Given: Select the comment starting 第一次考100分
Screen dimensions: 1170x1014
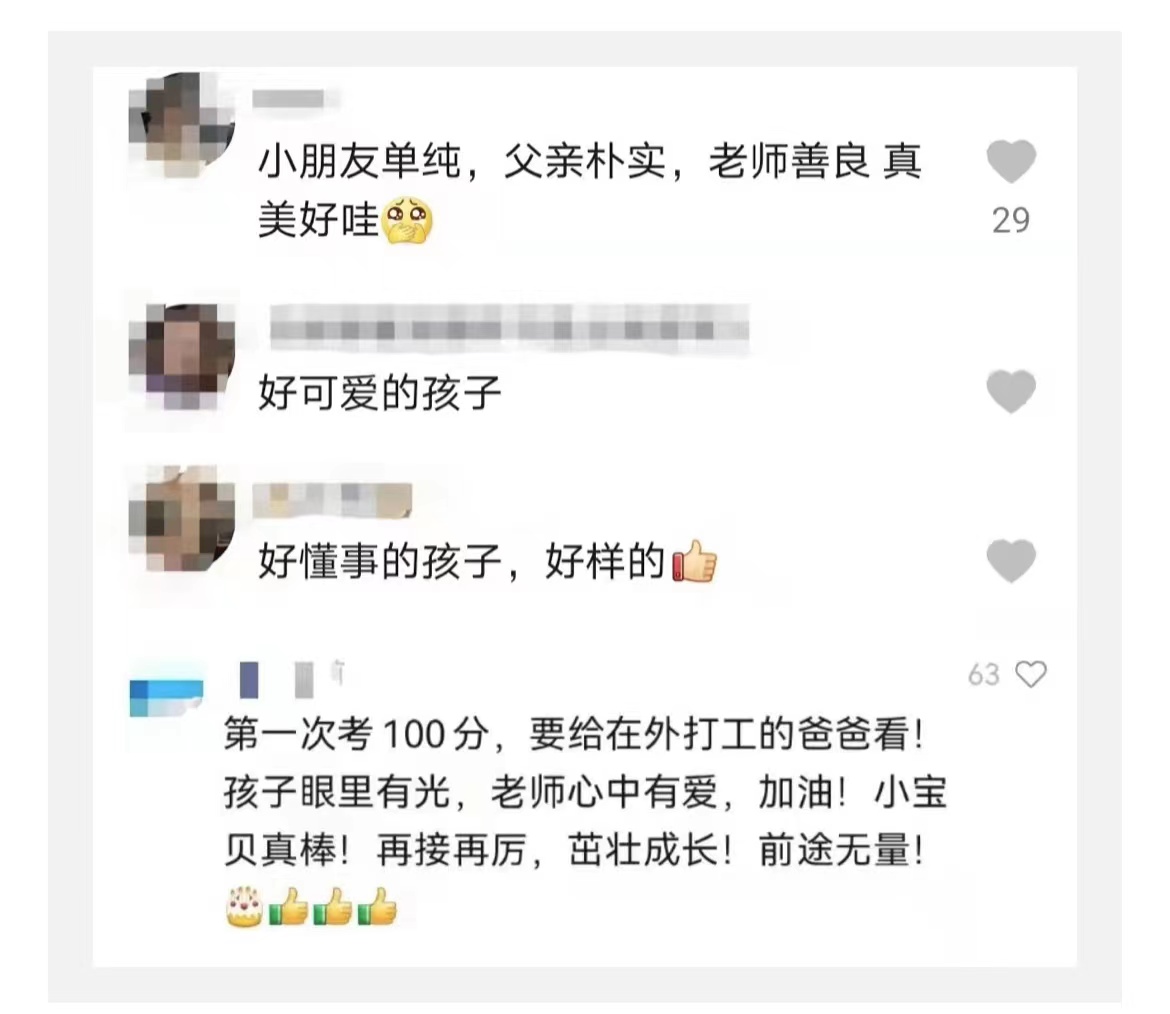Looking at the screenshot, I should pyautogui.click(x=585, y=820).
